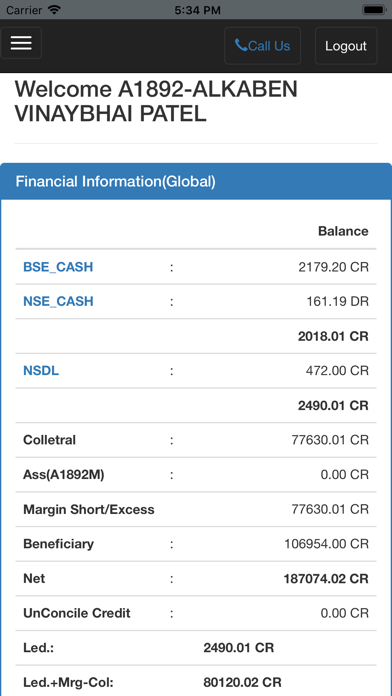The width and height of the screenshot is (392, 696).
Task: Select the Net value 187074.02 CR
Action: [x=326, y=579]
